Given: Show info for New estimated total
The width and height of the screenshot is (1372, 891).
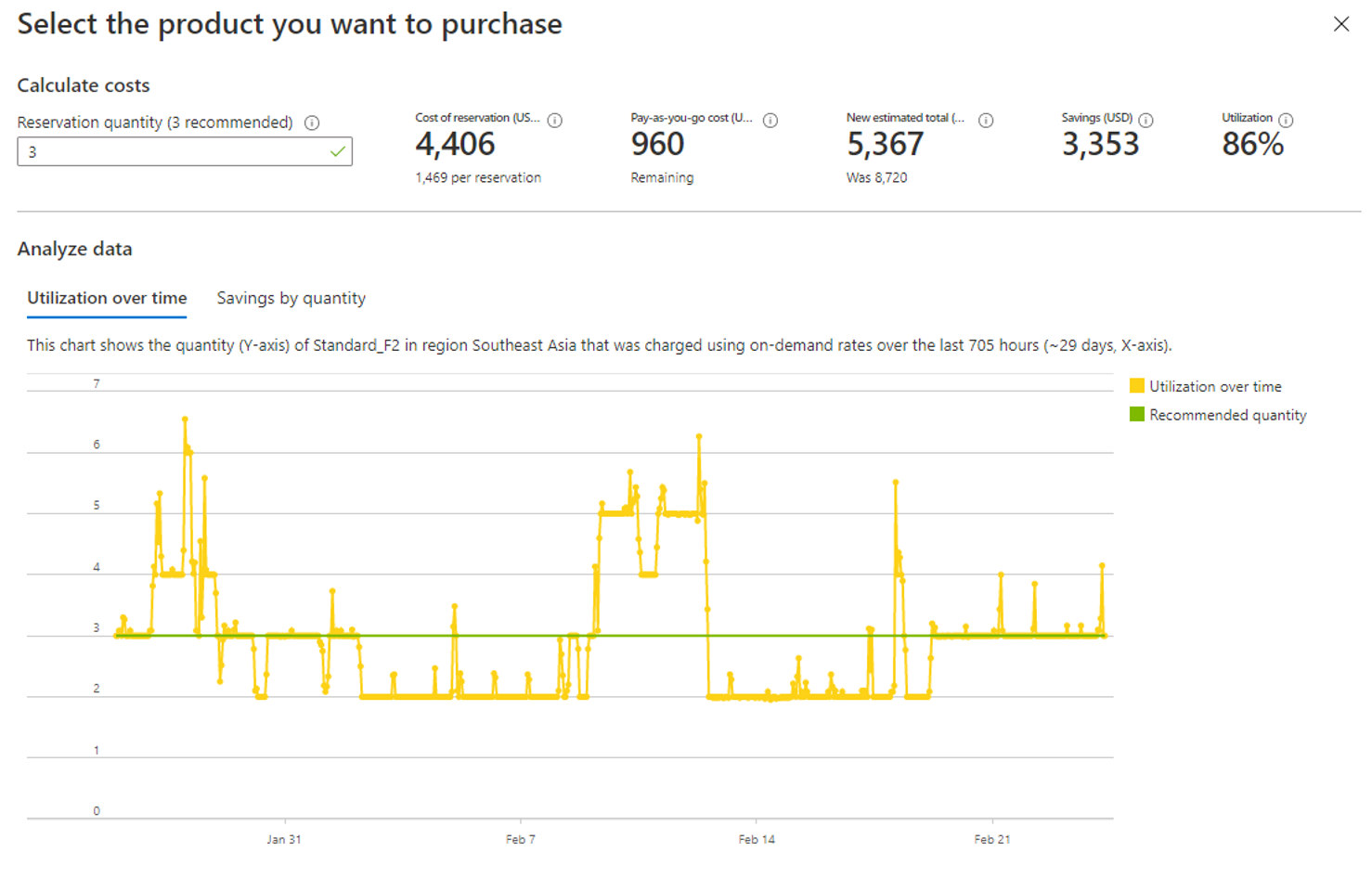Looking at the screenshot, I should click(x=986, y=120).
